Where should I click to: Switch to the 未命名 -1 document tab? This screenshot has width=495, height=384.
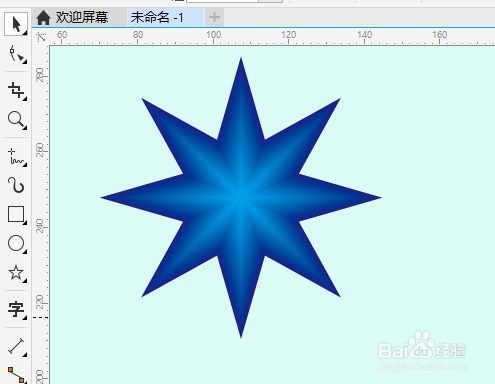point(165,17)
